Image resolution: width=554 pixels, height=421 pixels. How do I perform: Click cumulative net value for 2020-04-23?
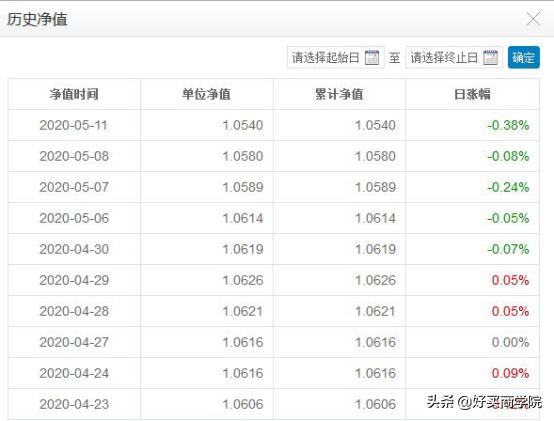click(x=375, y=404)
